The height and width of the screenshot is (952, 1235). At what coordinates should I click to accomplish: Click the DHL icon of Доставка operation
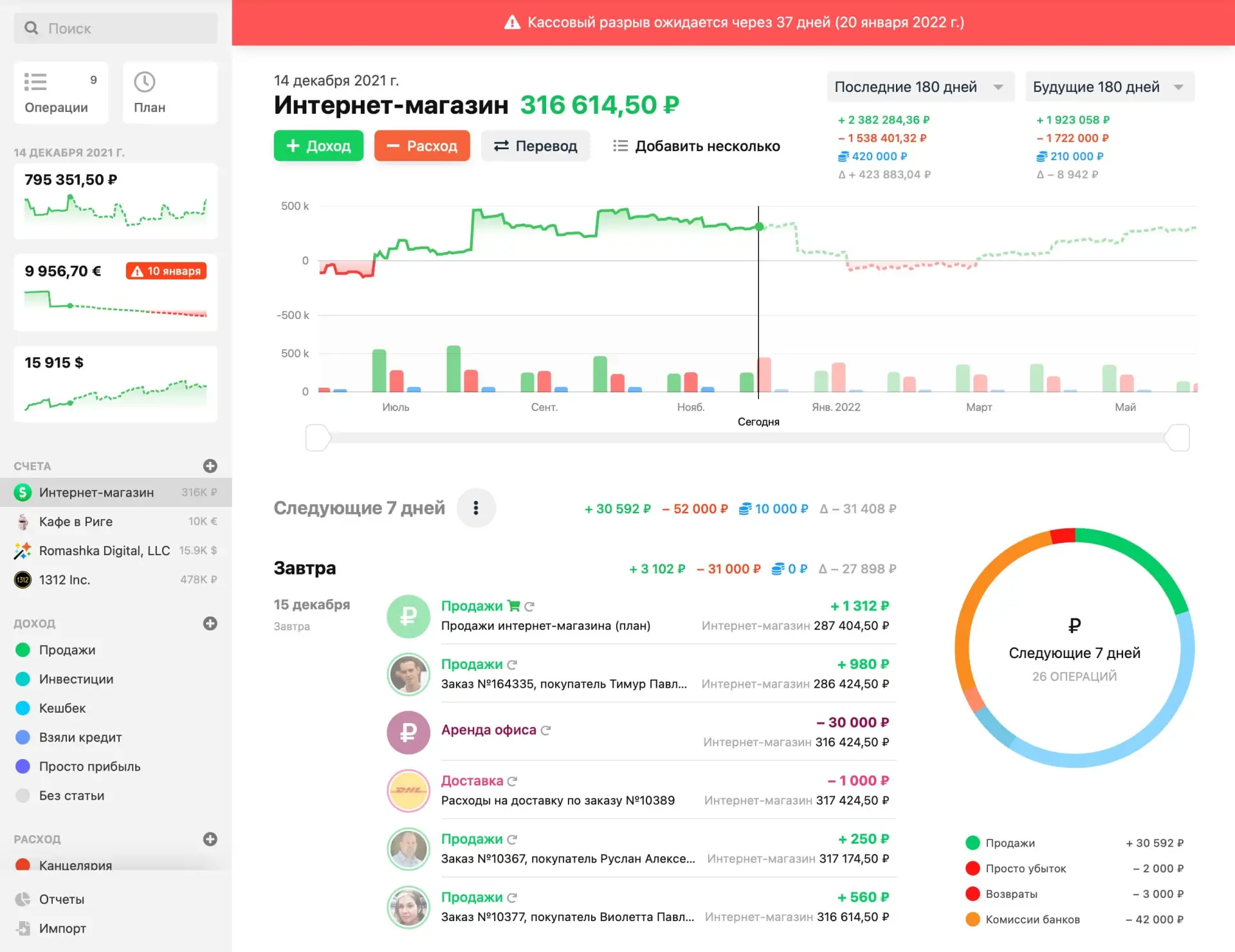click(x=408, y=791)
